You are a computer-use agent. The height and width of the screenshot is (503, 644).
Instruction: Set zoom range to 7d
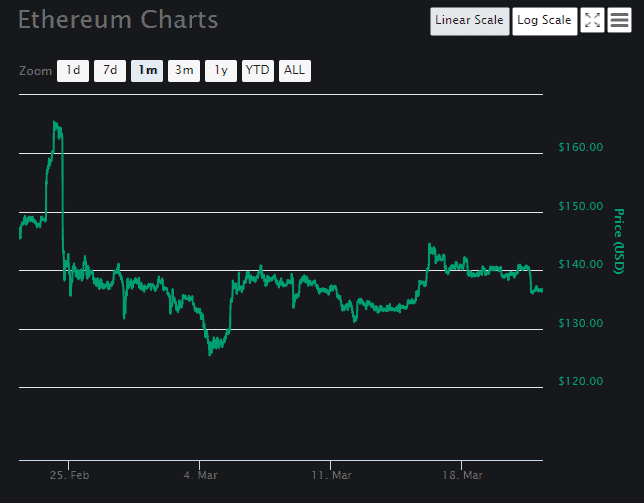(x=110, y=71)
